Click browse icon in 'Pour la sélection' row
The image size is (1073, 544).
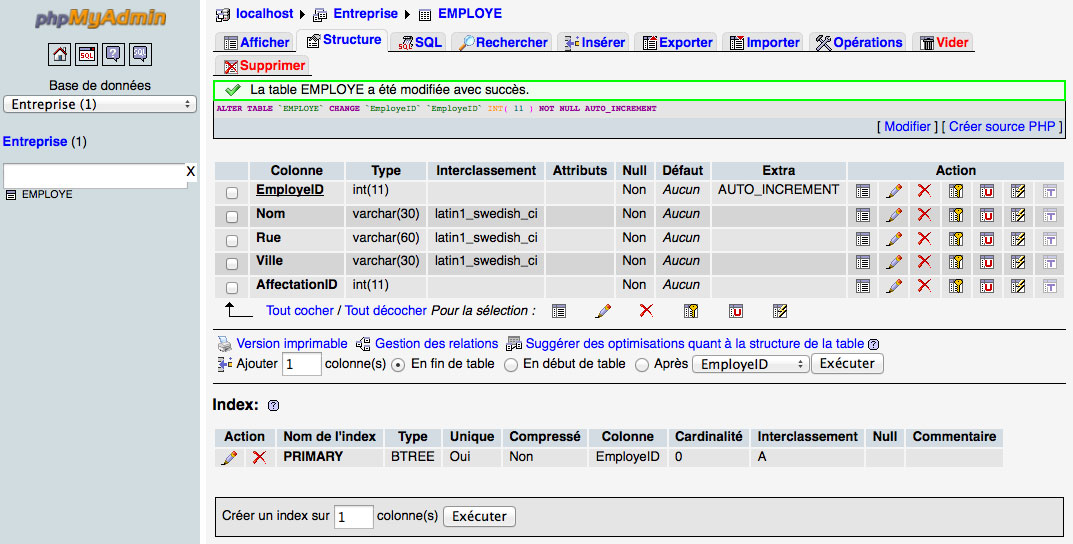click(x=559, y=311)
